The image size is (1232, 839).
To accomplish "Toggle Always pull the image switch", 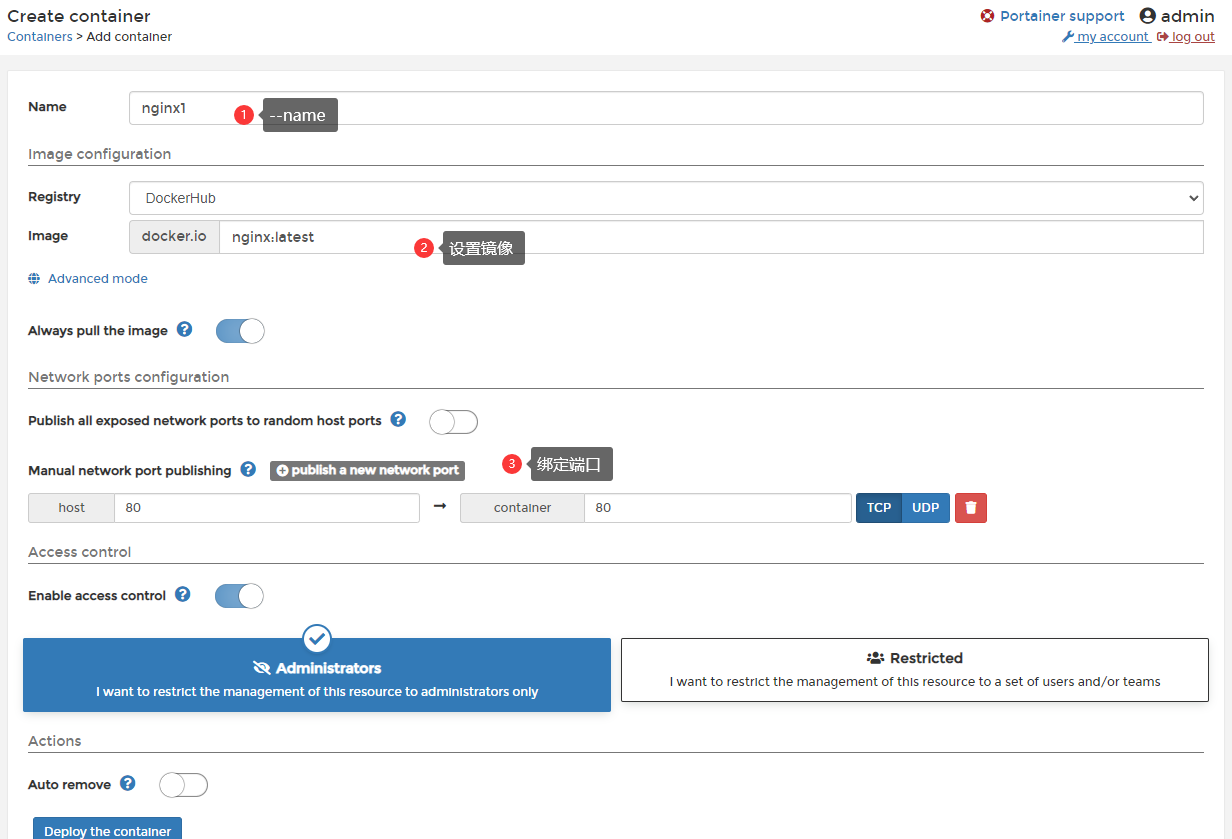I will coord(240,331).
